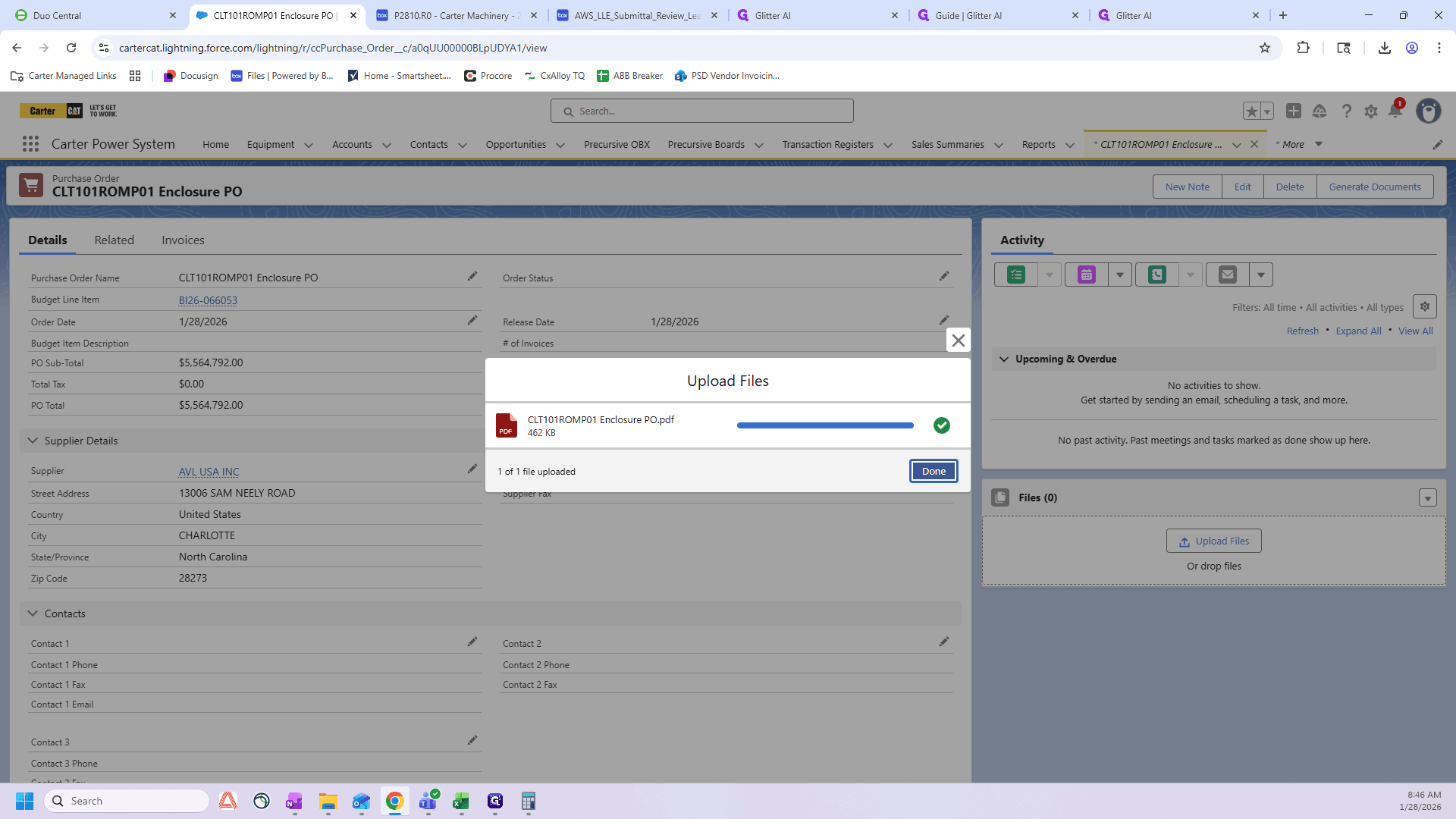Open the timeline settings gear in Activity

[1425, 306]
